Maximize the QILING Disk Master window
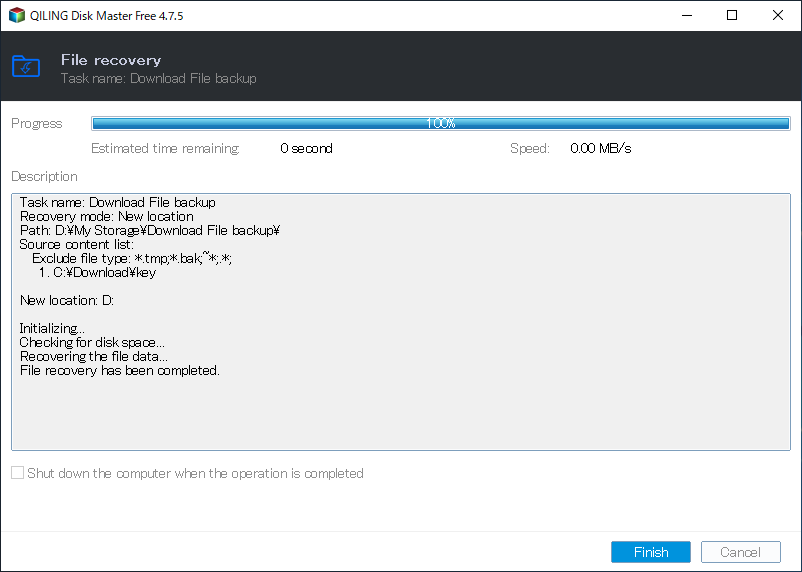The image size is (802, 572). (x=732, y=15)
